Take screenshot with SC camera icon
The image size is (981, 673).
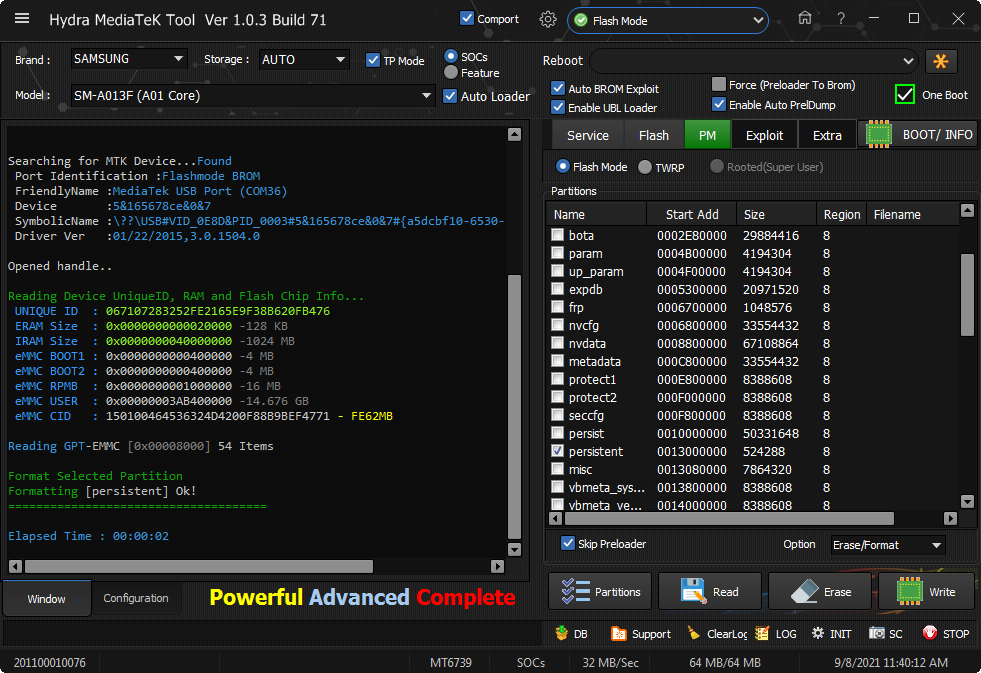(x=877, y=634)
